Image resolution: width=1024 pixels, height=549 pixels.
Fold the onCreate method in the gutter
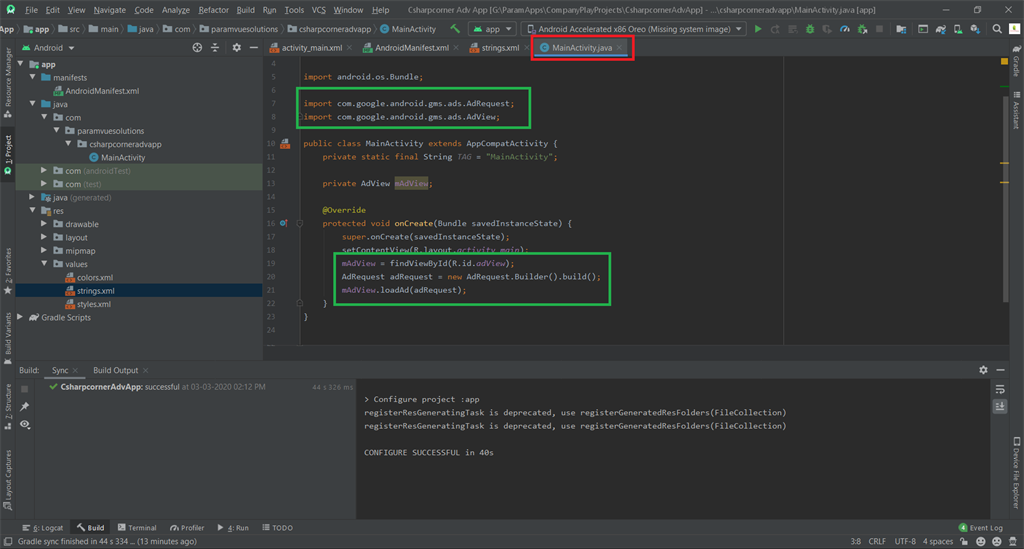(300, 223)
